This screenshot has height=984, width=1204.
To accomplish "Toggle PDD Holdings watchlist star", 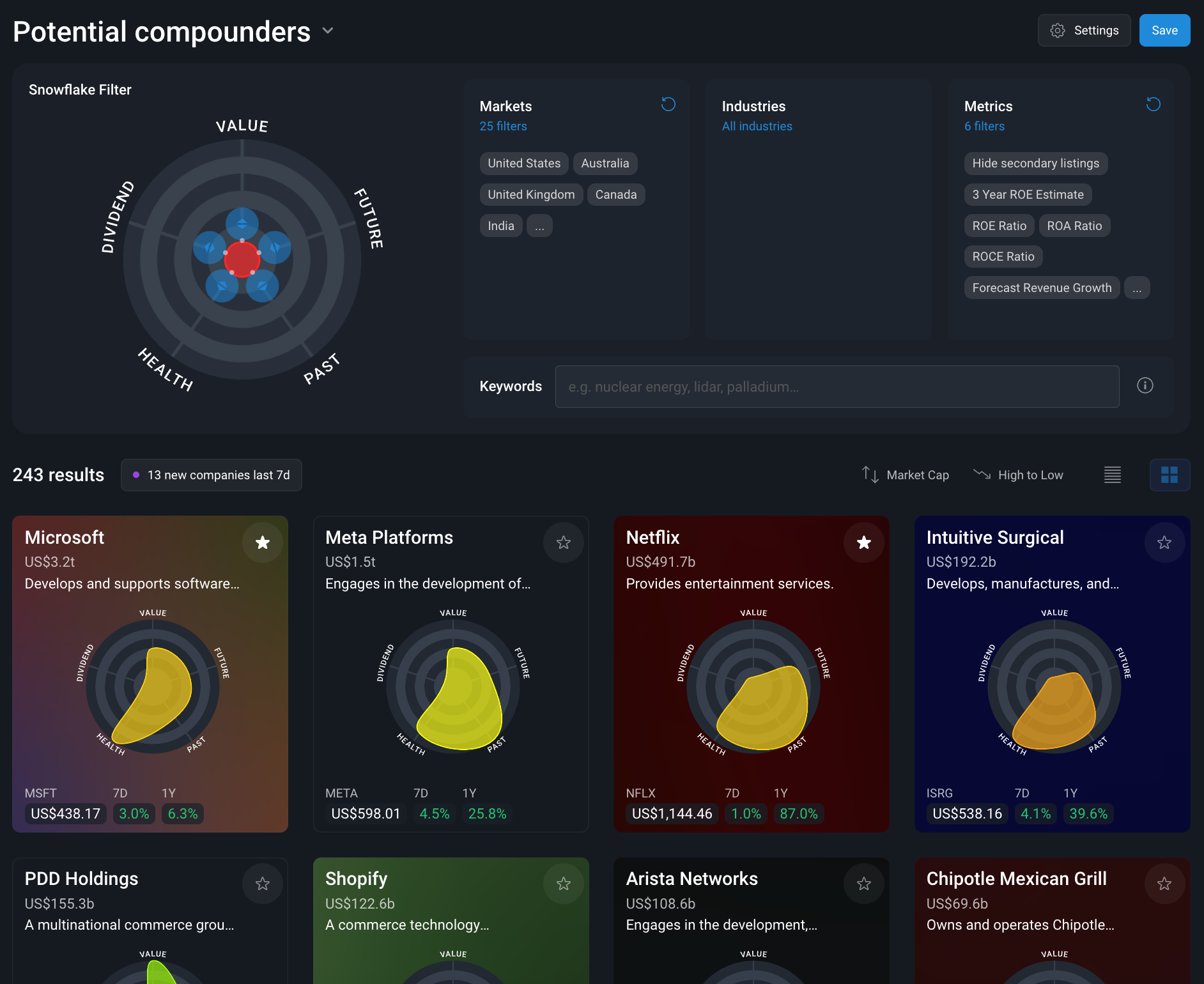I will click(263, 884).
